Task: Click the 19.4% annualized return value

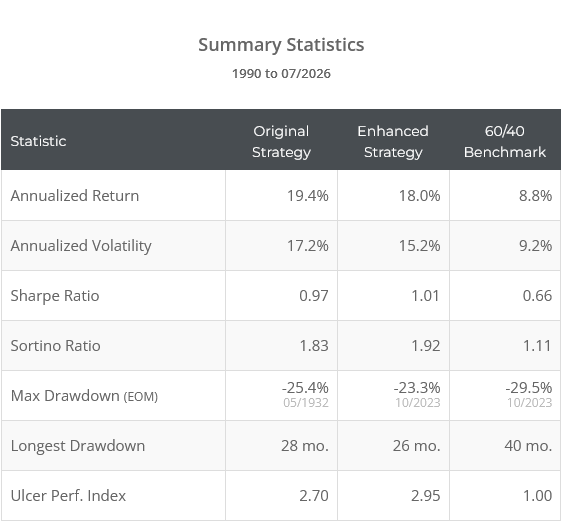Action: point(308,196)
